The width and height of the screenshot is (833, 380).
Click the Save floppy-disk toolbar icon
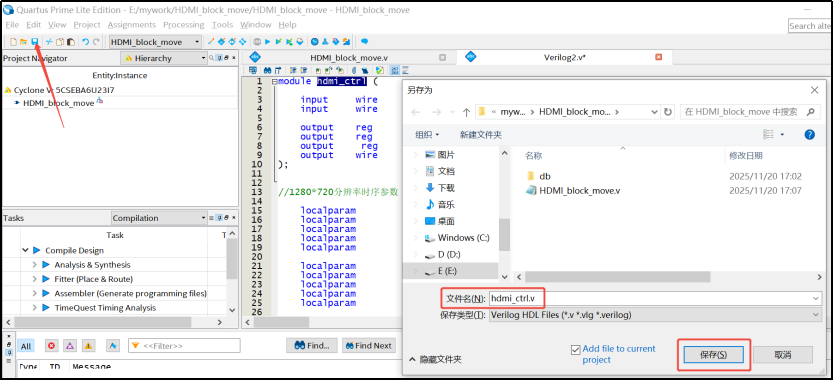tap(35, 41)
